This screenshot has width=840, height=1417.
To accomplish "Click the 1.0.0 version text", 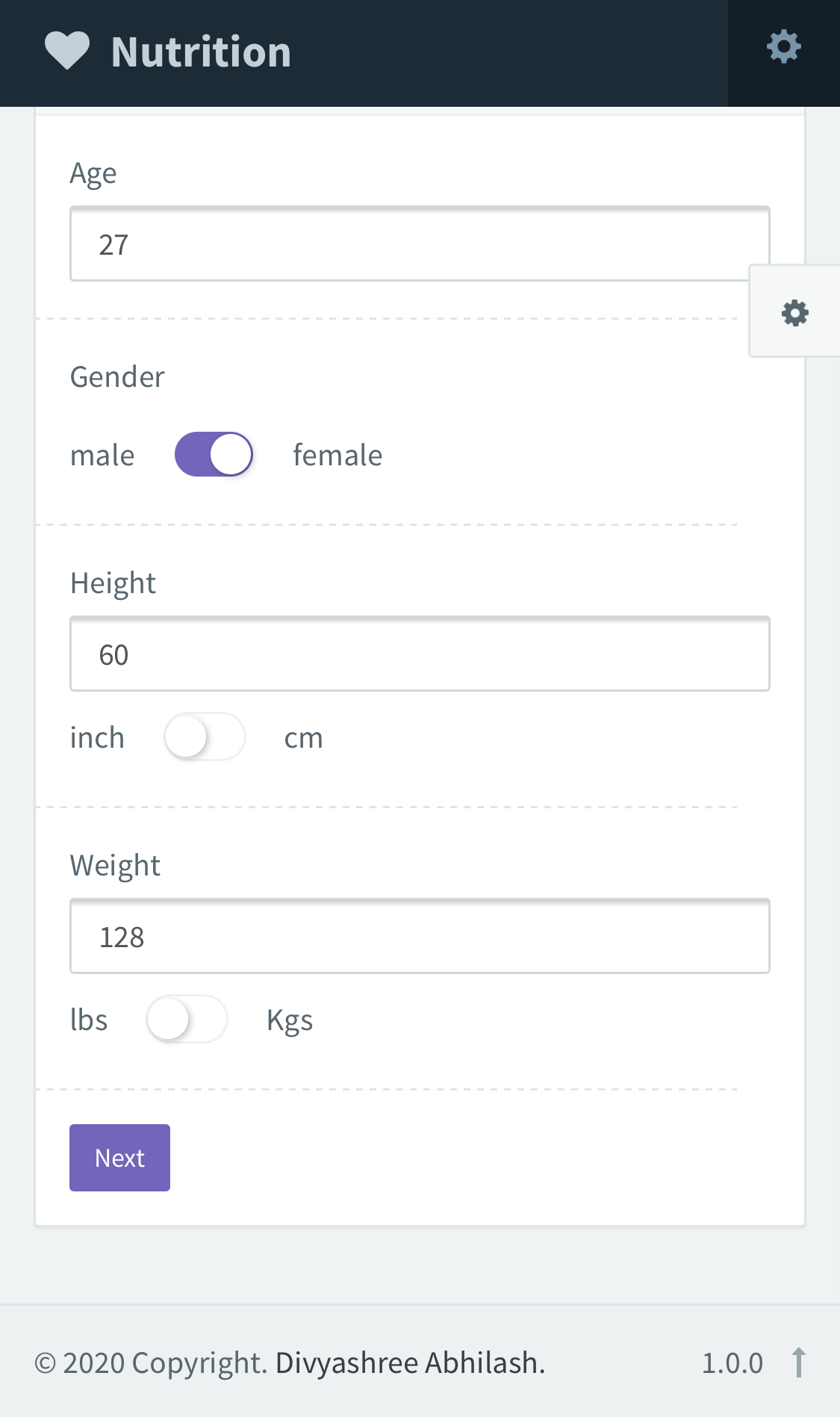I will [x=732, y=1363].
